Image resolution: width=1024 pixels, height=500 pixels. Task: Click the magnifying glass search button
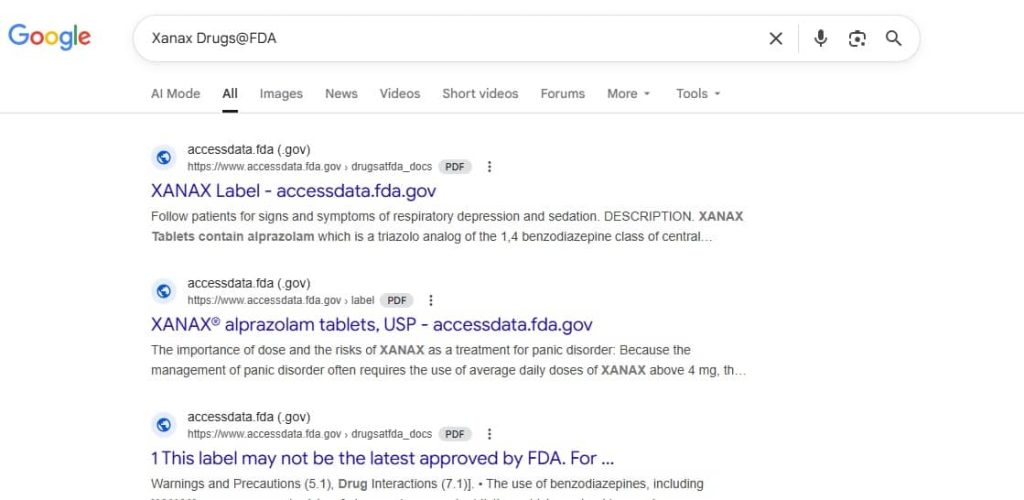coord(893,39)
